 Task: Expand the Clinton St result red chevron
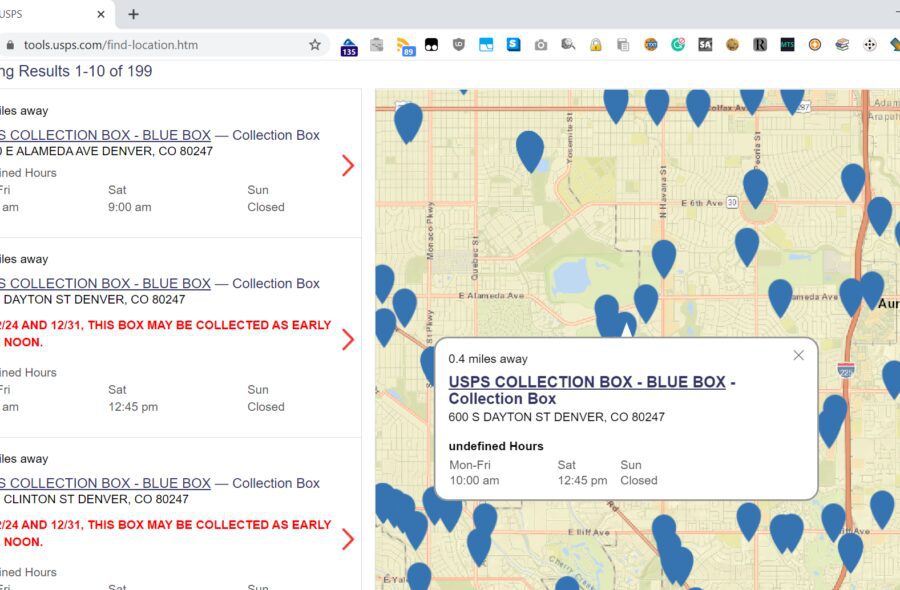[x=348, y=540]
